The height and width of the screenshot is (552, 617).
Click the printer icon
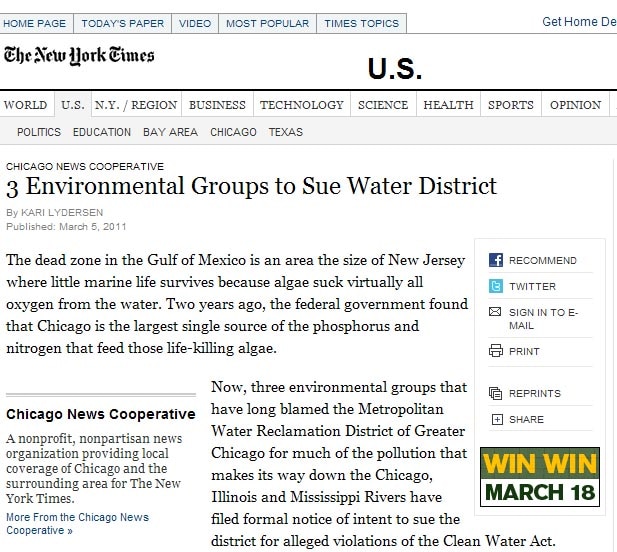pyautogui.click(x=495, y=350)
